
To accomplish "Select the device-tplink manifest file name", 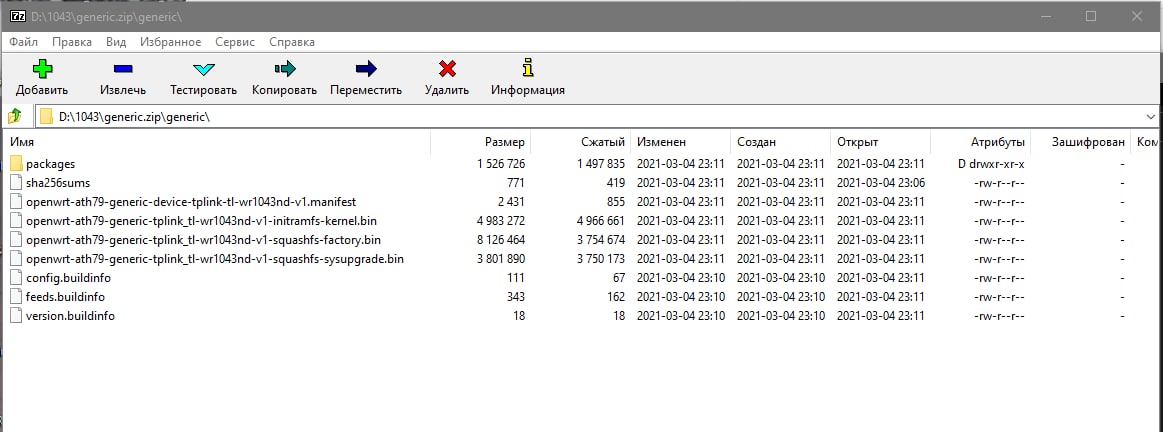I will tap(191, 202).
